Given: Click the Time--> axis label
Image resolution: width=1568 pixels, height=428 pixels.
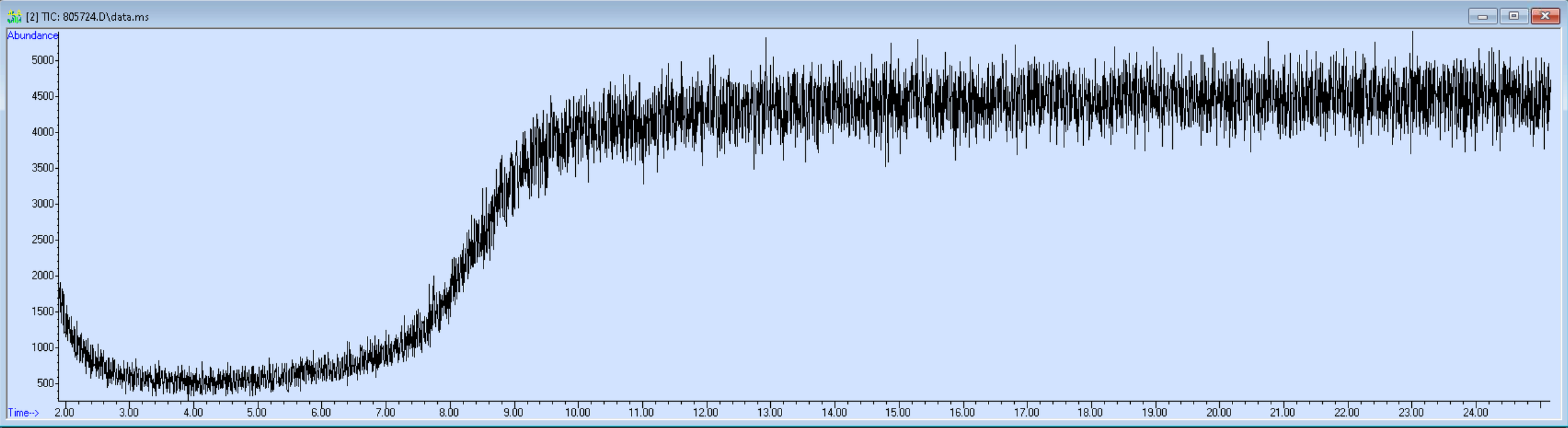Looking at the screenshot, I should [x=24, y=413].
